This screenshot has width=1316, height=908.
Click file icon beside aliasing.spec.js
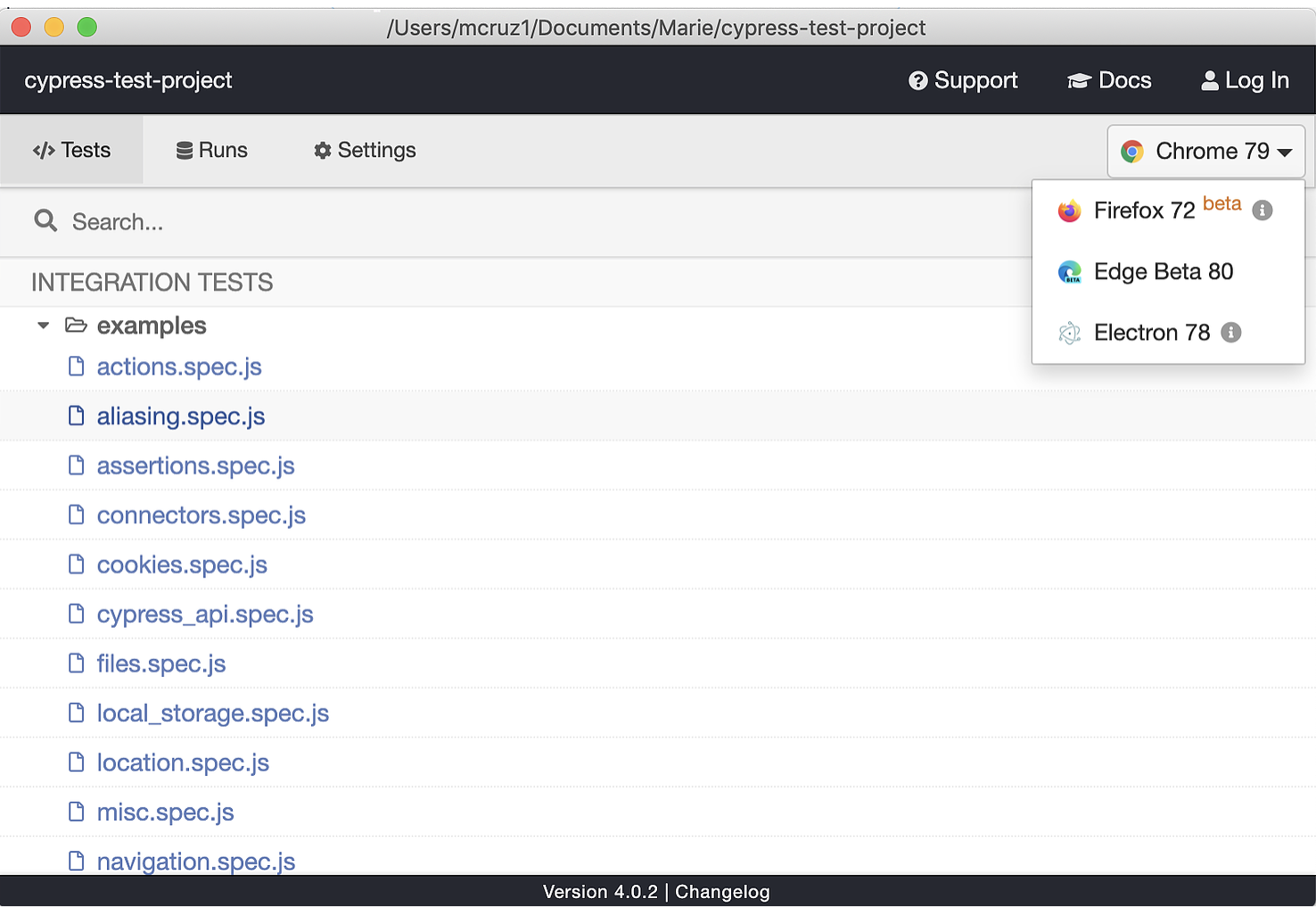click(x=77, y=416)
